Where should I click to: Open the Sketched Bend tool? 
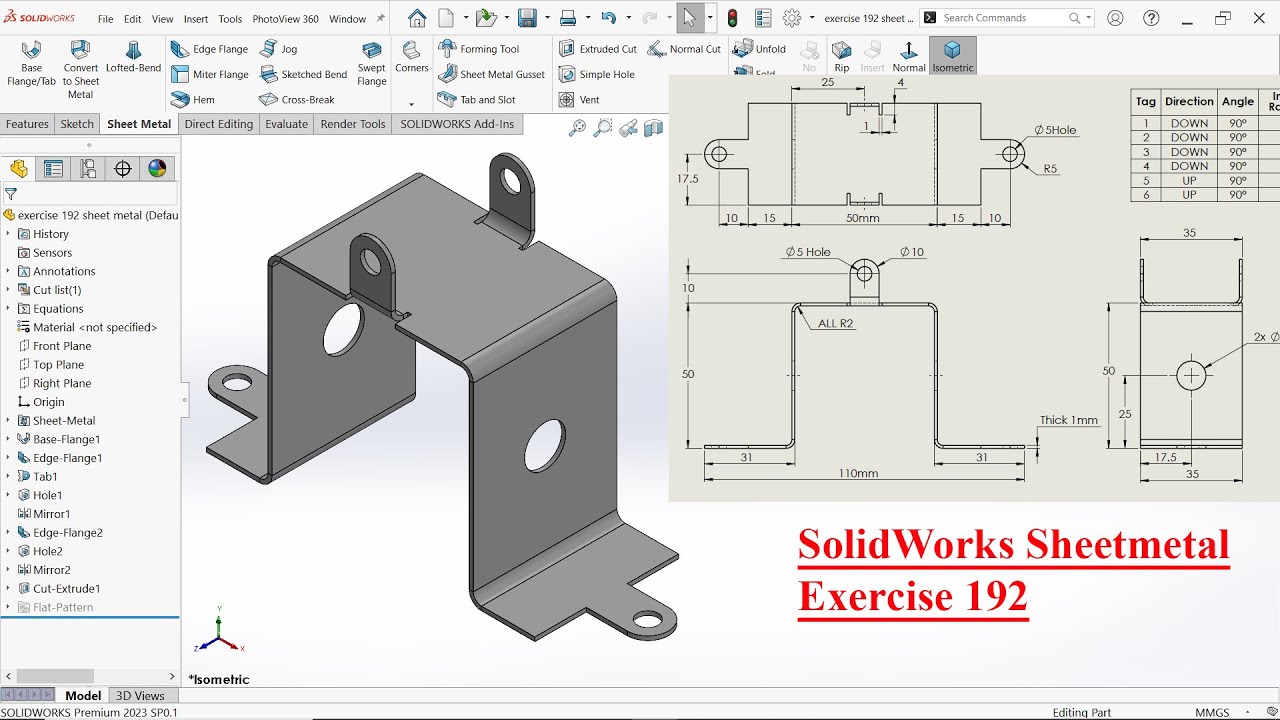tap(303, 74)
